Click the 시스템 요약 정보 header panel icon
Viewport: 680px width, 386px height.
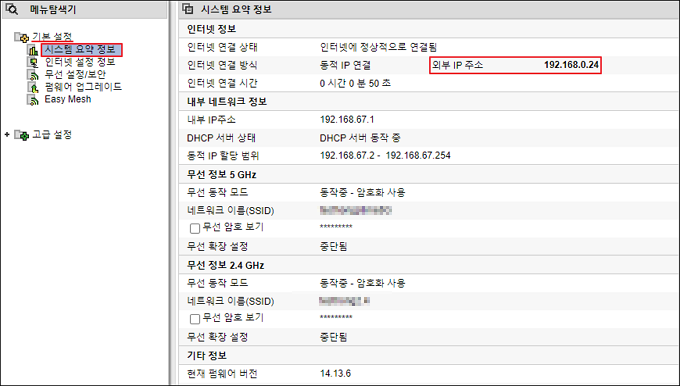[x=188, y=9]
